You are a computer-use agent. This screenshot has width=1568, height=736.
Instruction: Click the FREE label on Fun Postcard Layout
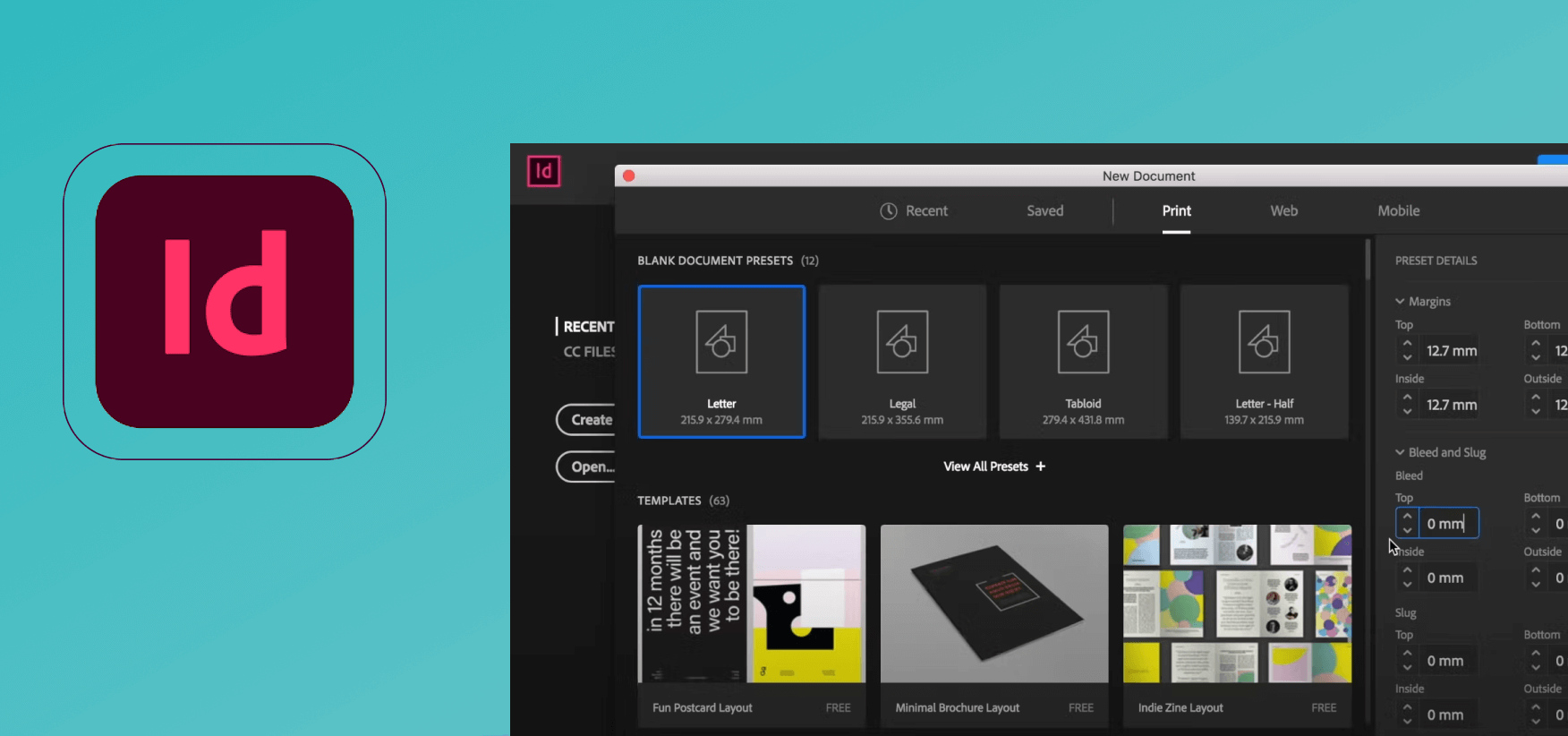point(838,708)
